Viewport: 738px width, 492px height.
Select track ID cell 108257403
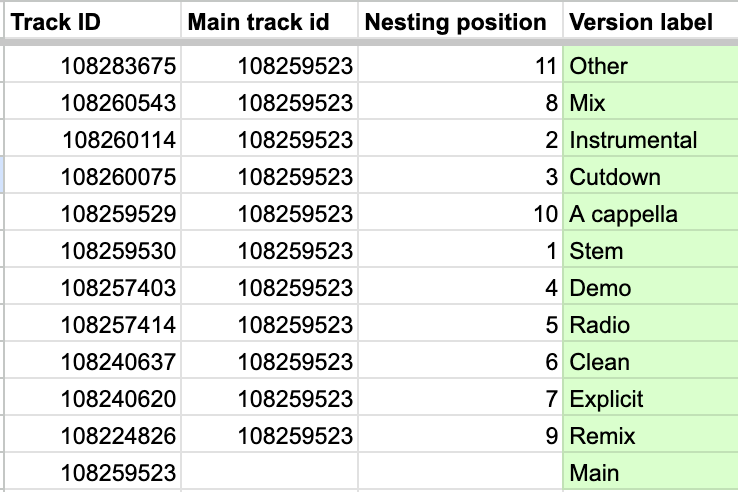93,287
